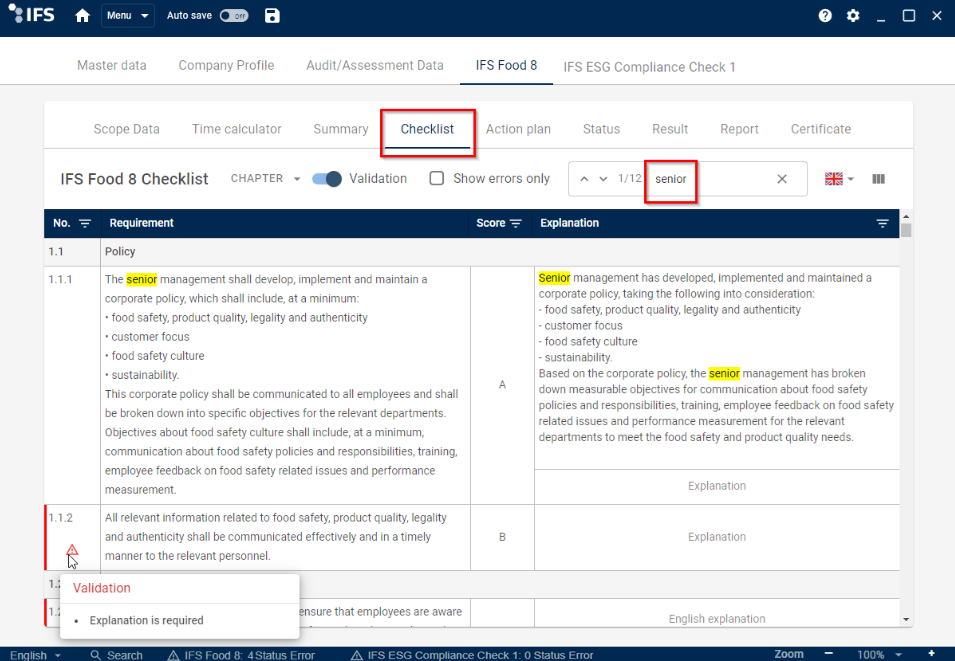This screenshot has width=955, height=661.
Task: Click the filled explanation text for 1.1.1
Action: [716, 358]
